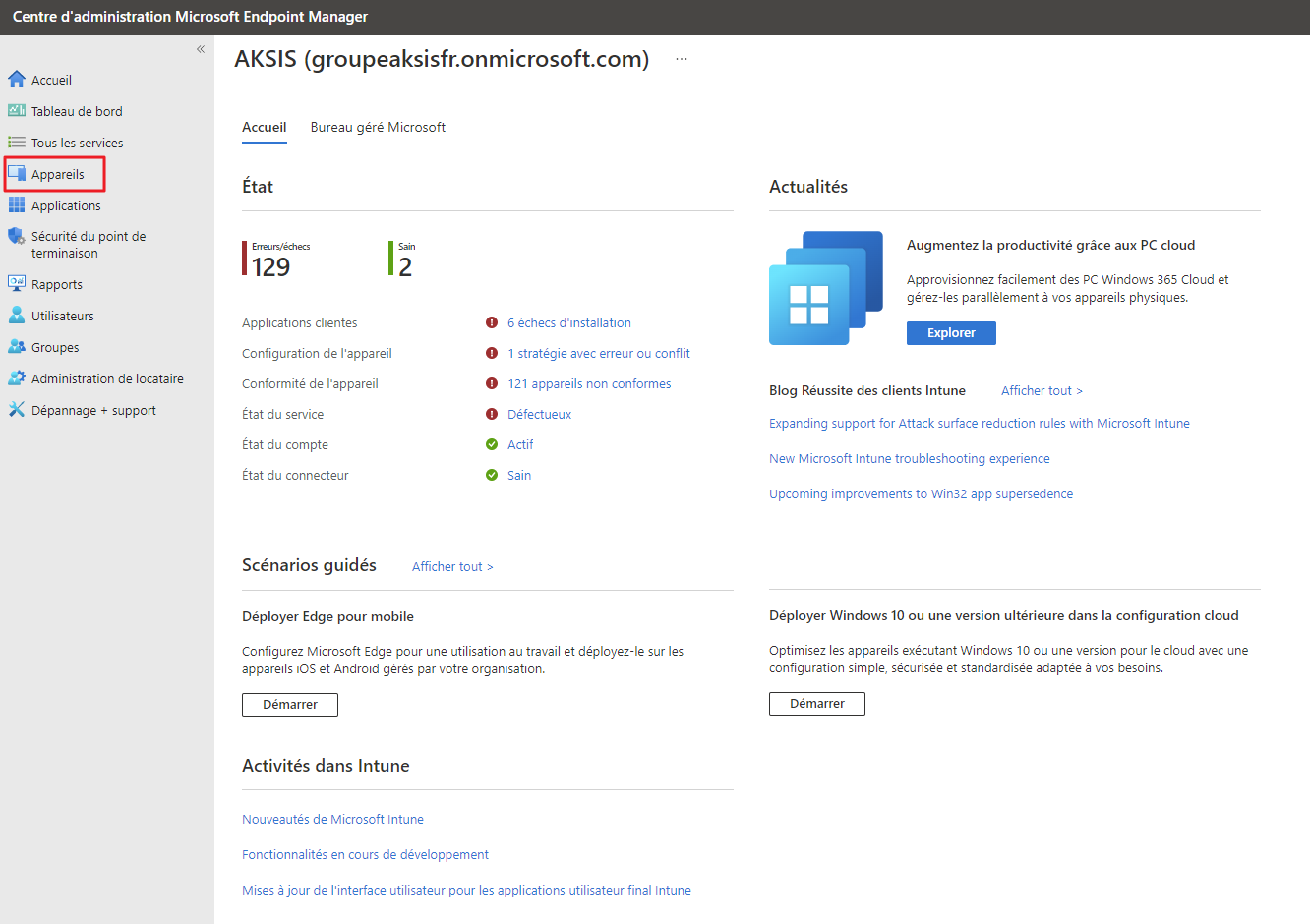This screenshot has height=924, width=1310.
Task: Click the Conformité de l'appareil status label
Action: (310, 383)
